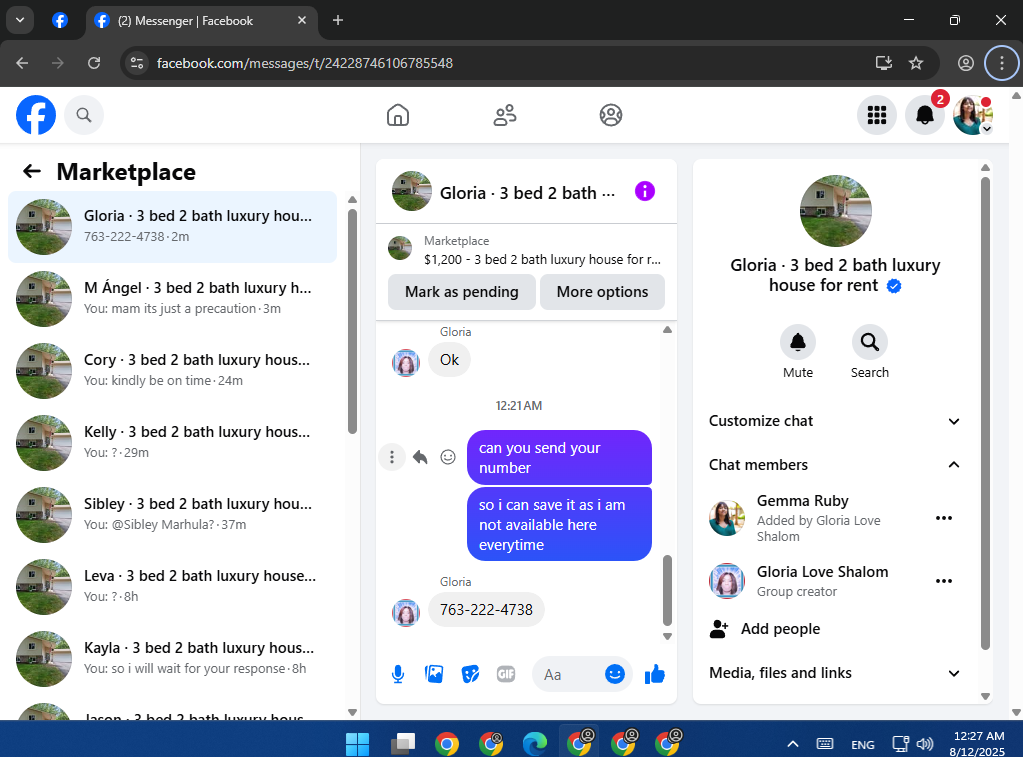Mute the conversation bell icon
1023x757 pixels.
[x=798, y=342]
